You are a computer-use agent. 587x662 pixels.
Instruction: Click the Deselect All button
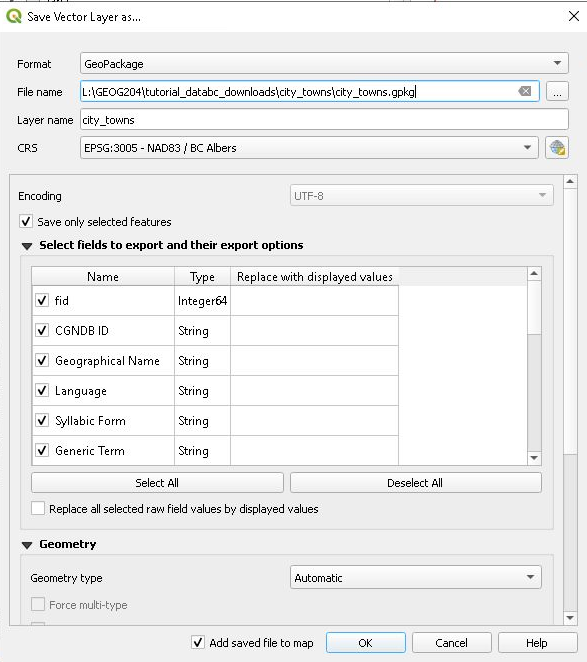pyautogui.click(x=416, y=483)
